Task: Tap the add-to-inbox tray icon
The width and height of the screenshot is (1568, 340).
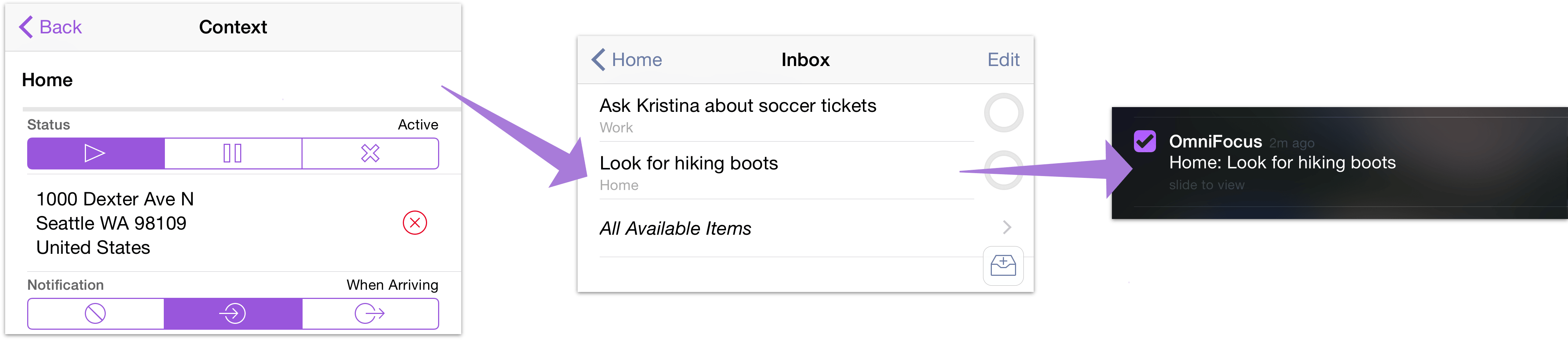Action: tap(1002, 266)
